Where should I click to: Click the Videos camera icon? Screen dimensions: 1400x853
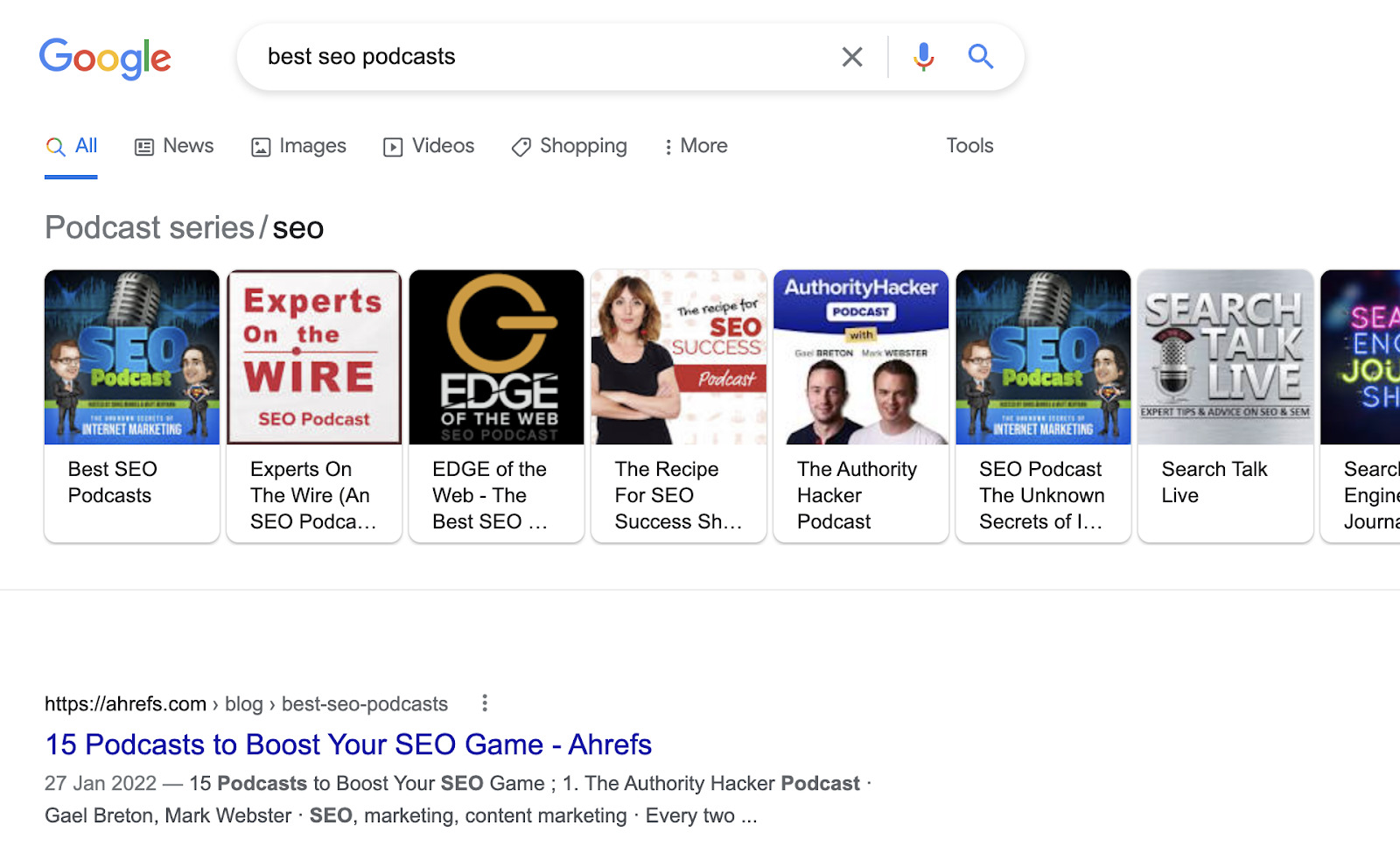pyautogui.click(x=393, y=146)
